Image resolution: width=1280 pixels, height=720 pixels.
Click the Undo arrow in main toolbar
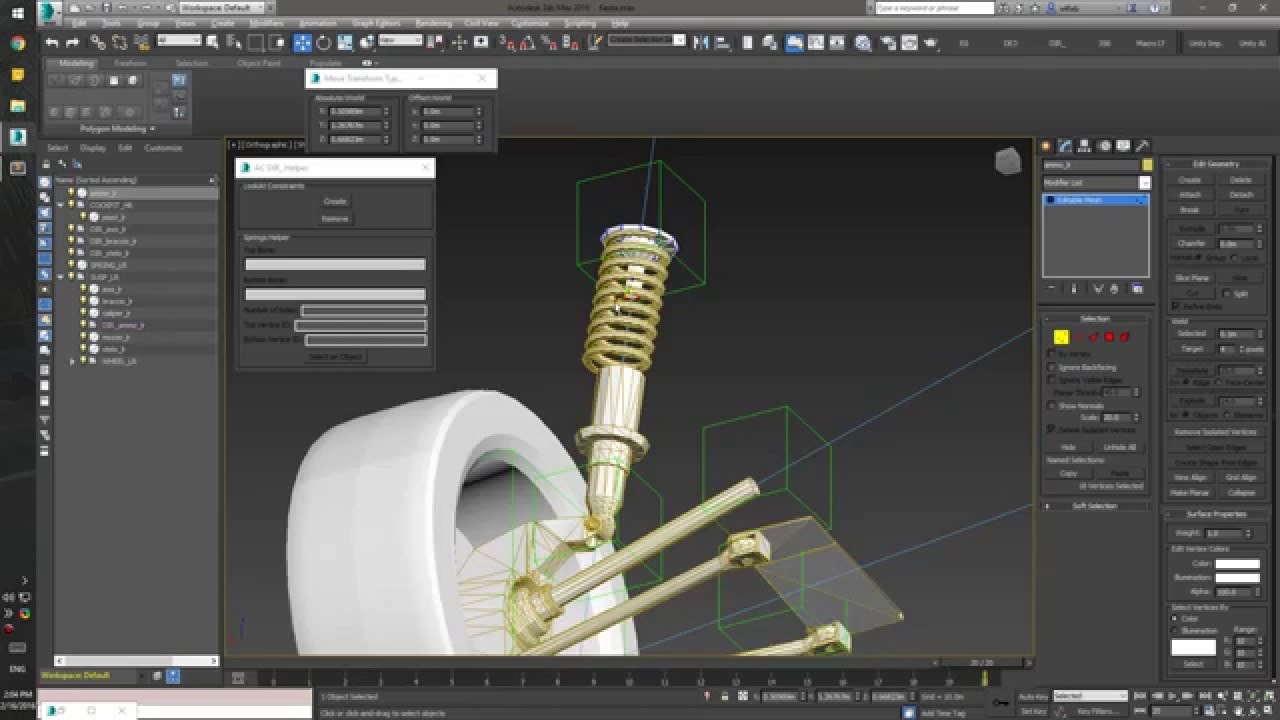(x=52, y=43)
